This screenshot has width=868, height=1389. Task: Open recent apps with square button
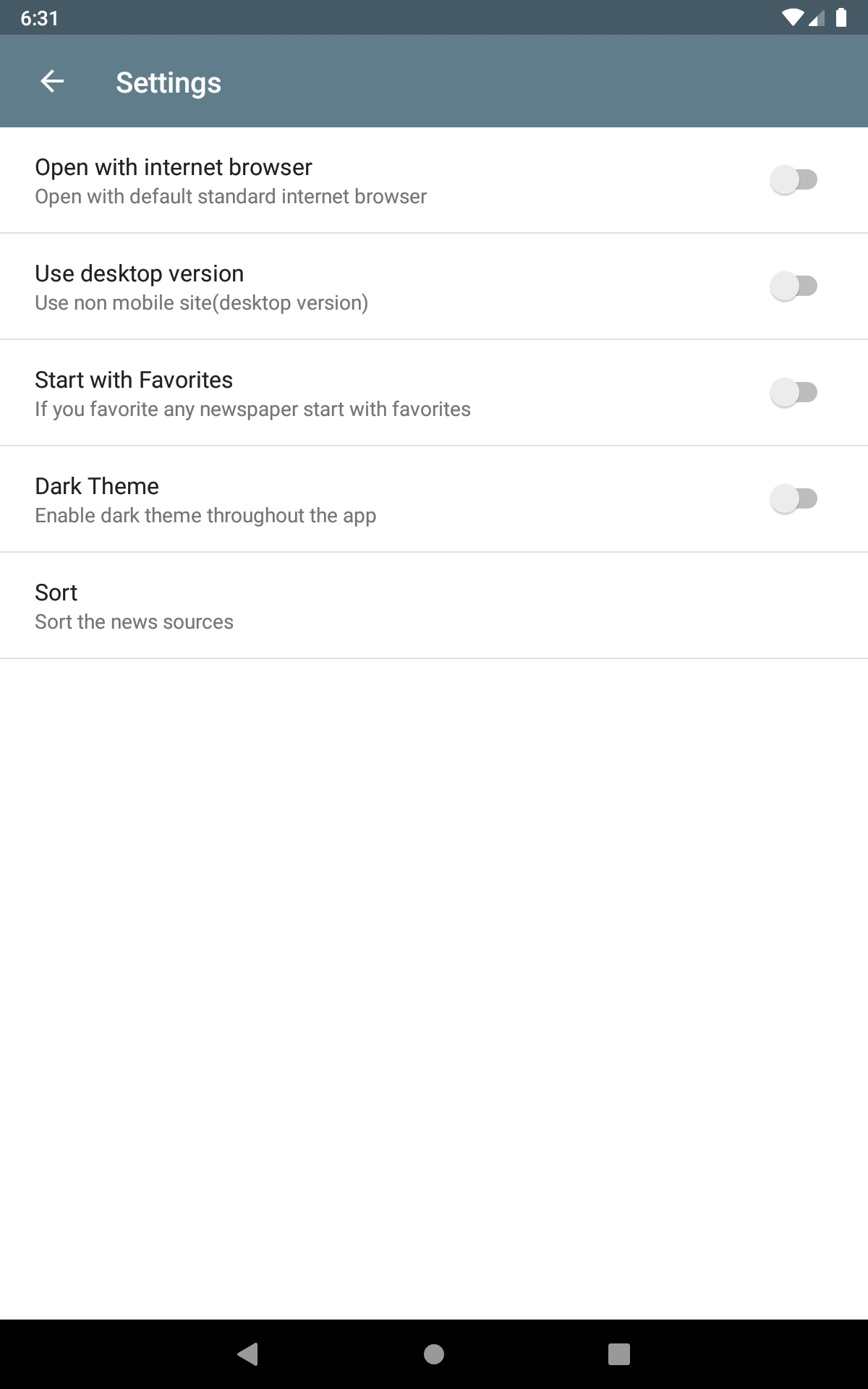click(x=618, y=1354)
